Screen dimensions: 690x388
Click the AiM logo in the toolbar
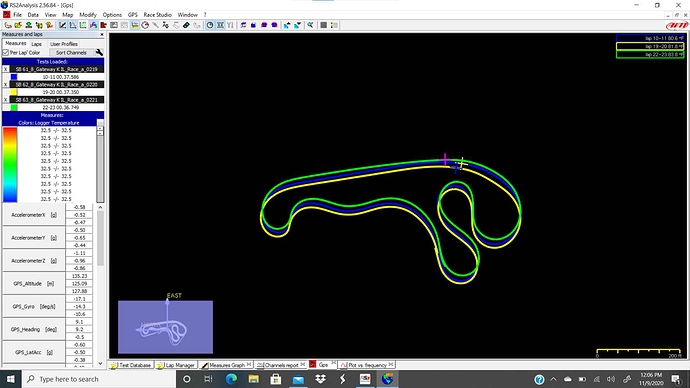point(677,25)
